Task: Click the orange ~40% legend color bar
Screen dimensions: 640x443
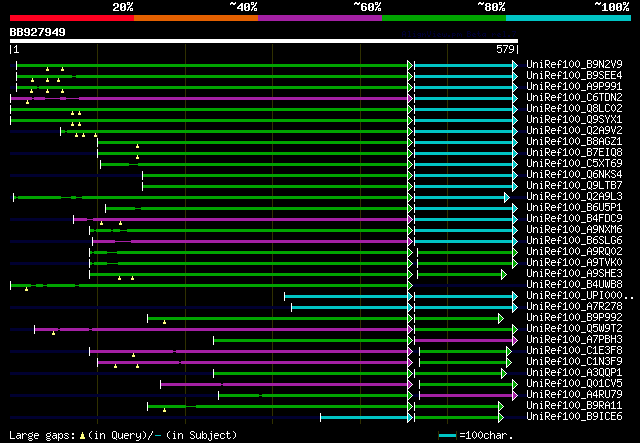Action: 196,18
